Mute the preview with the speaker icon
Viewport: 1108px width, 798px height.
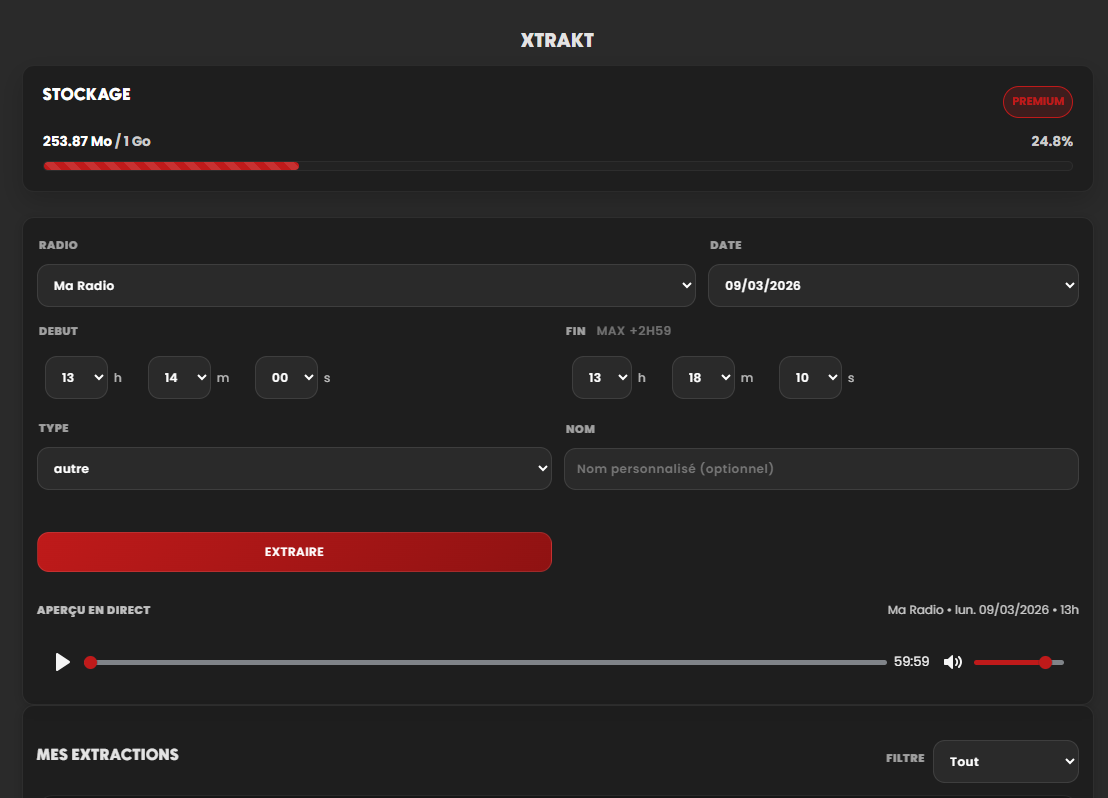click(953, 662)
